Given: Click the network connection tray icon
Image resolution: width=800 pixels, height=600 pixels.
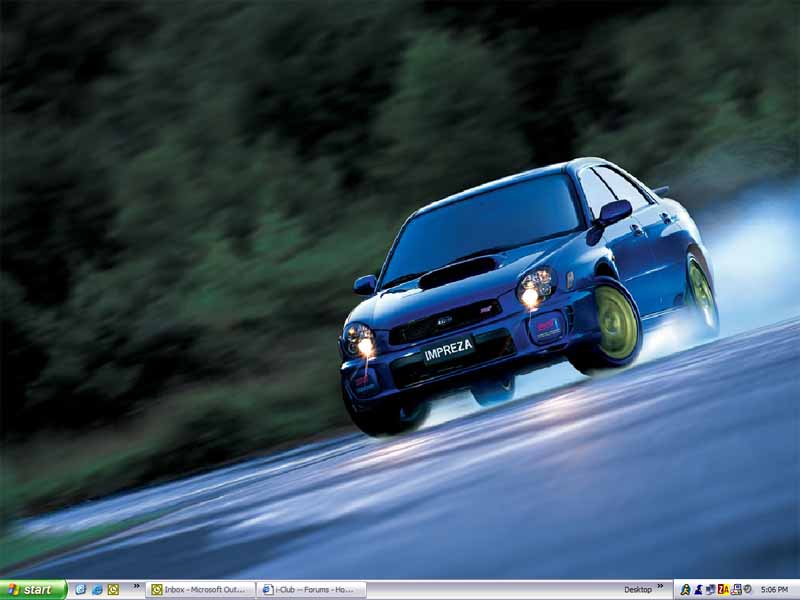Looking at the screenshot, I should tap(735, 590).
